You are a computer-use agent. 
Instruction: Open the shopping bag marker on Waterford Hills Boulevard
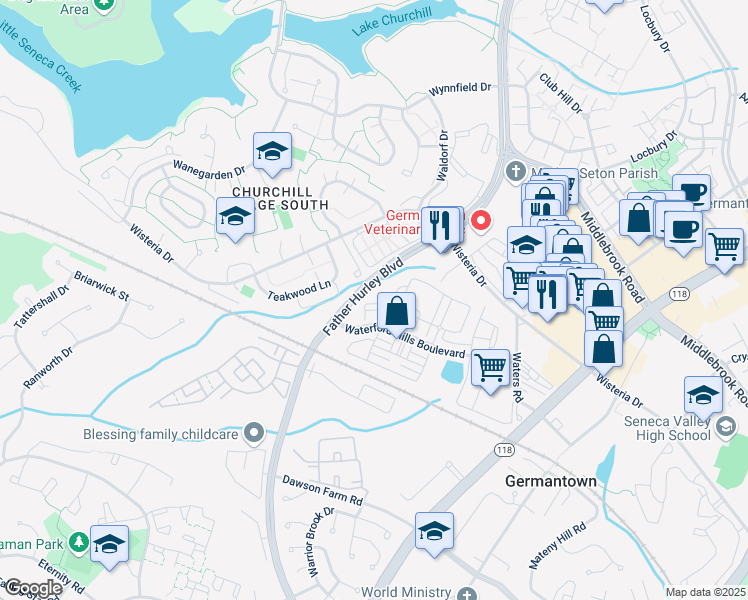point(397,311)
